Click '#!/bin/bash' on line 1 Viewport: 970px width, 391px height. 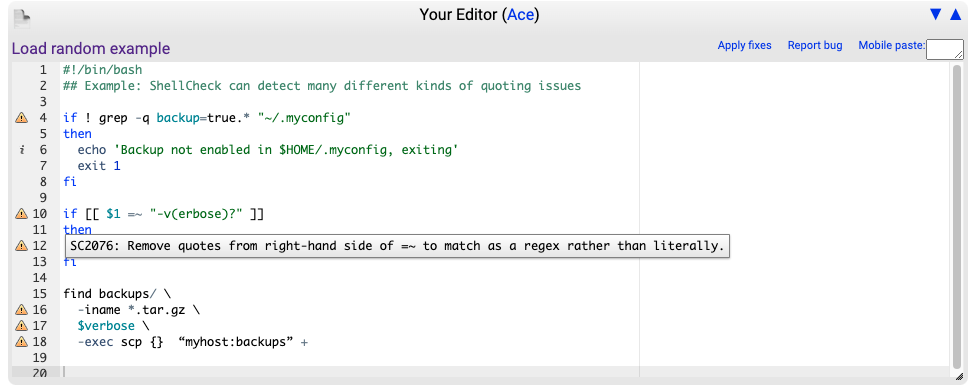point(103,70)
